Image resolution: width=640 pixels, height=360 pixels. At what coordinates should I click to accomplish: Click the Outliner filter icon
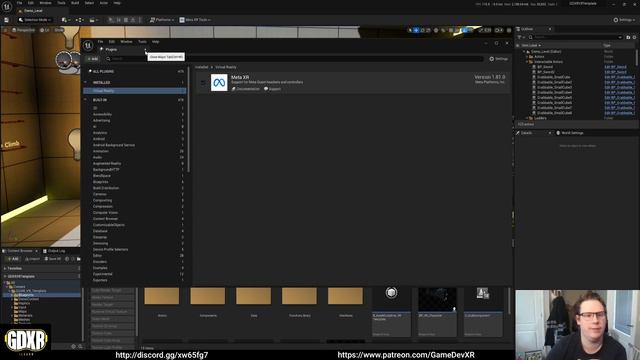(520, 37)
